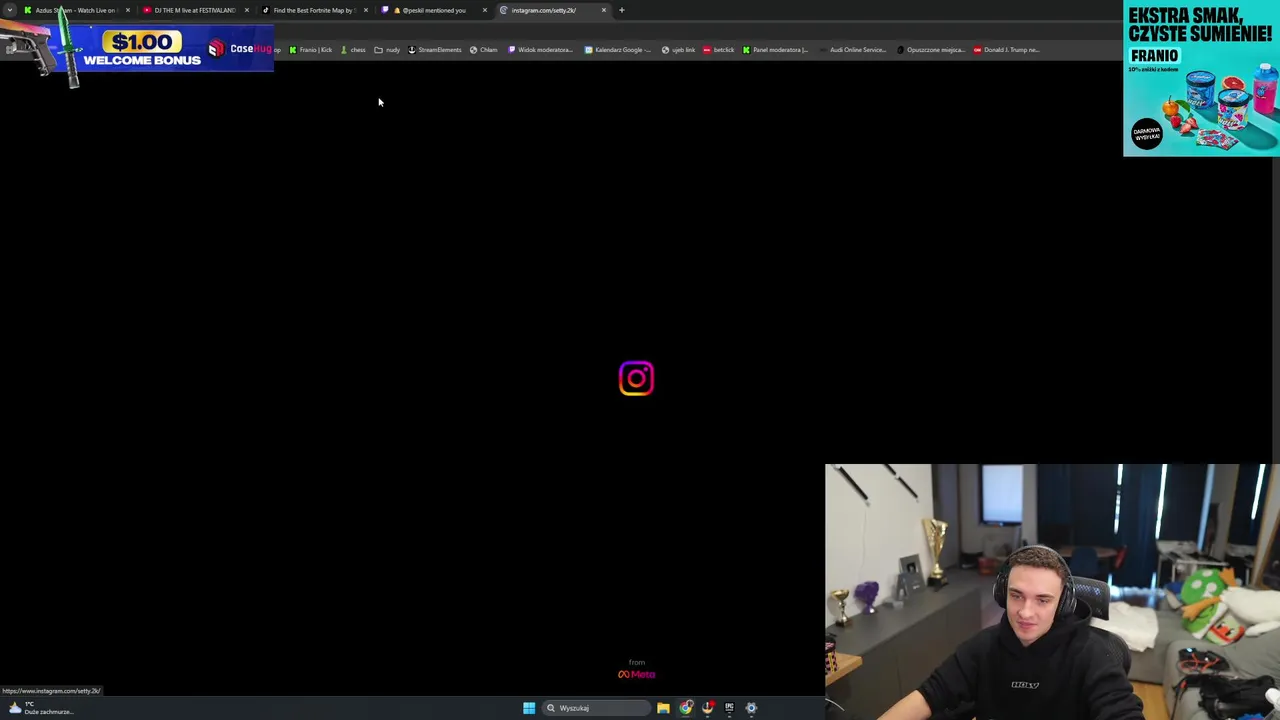Click the Franio ekstra smak advertisement
The image size is (1280, 720).
(x=1201, y=78)
